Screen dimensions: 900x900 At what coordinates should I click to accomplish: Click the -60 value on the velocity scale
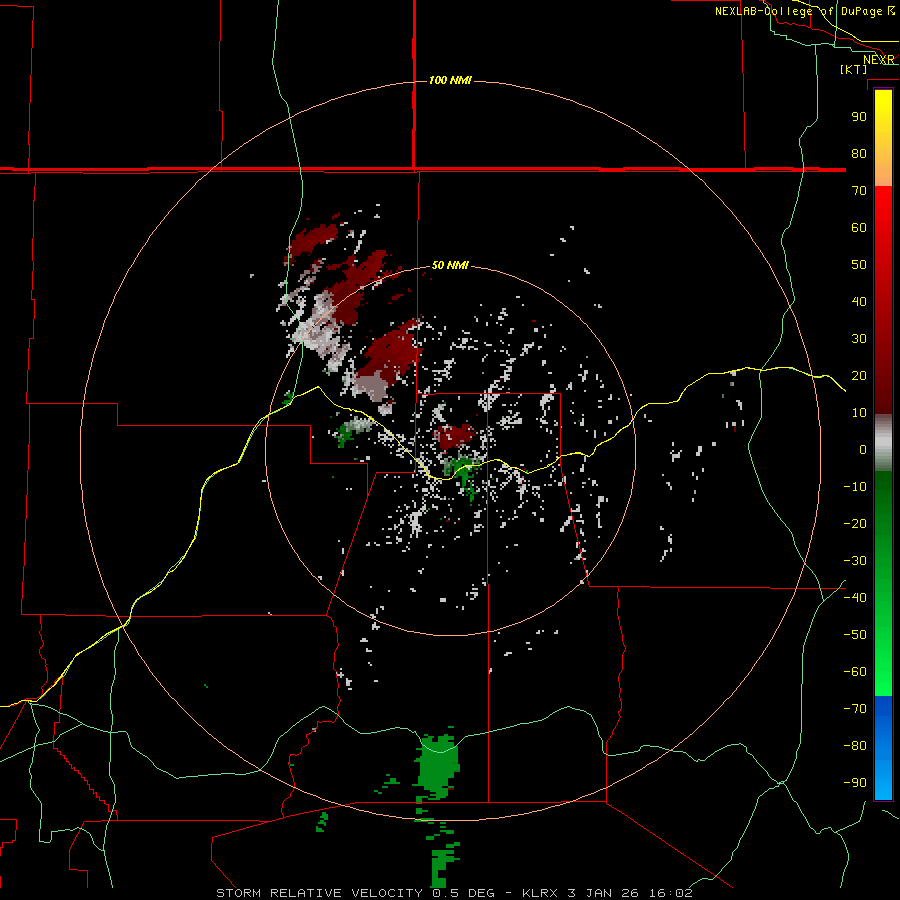tap(855, 672)
